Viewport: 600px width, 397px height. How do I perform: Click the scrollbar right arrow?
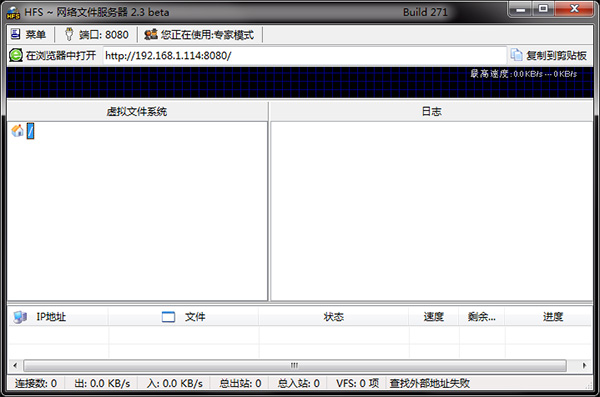(584, 365)
